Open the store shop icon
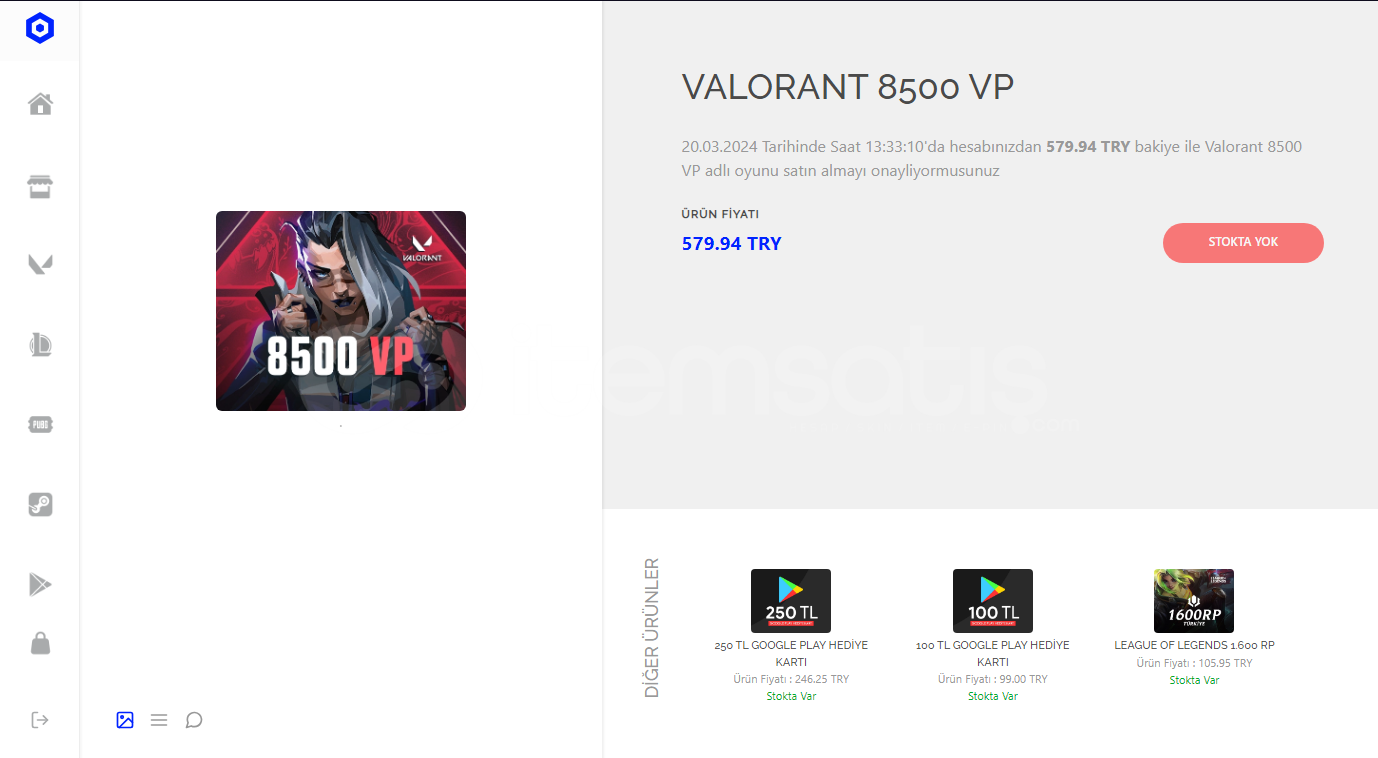Screen dimensions: 1378x758 coord(40,186)
